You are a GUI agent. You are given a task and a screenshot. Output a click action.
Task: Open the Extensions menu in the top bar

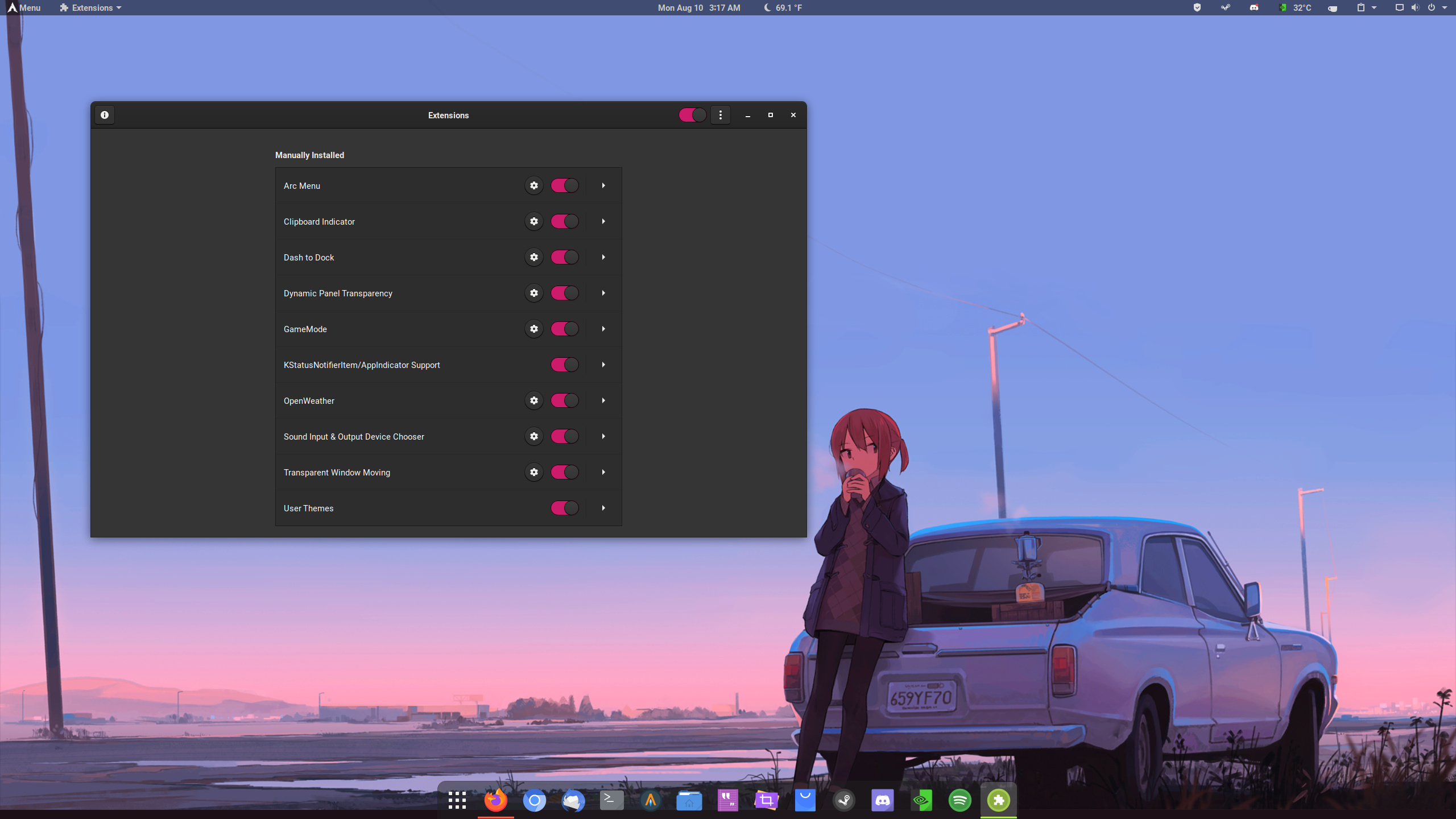(x=90, y=7)
